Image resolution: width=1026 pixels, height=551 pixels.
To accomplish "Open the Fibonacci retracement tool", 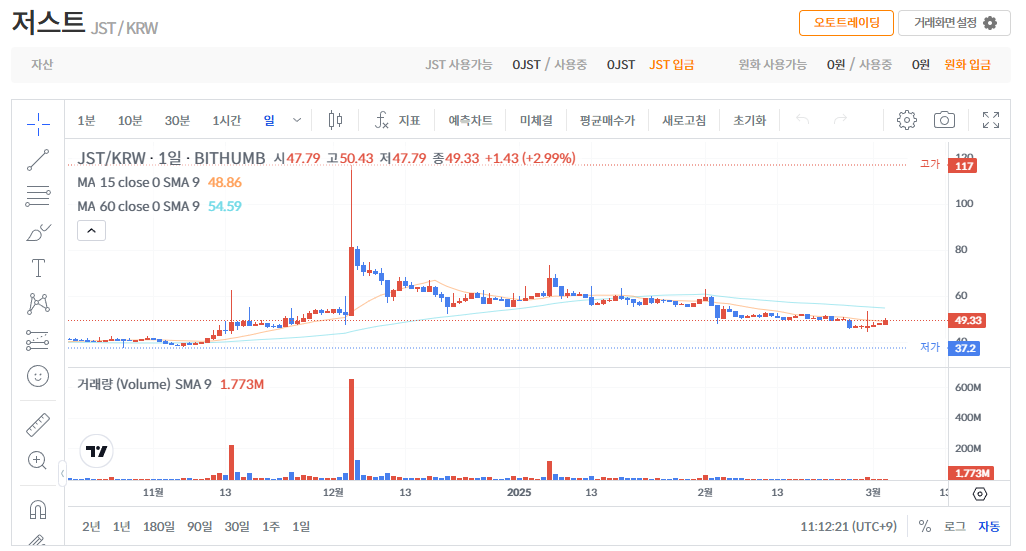I will pos(38,196).
